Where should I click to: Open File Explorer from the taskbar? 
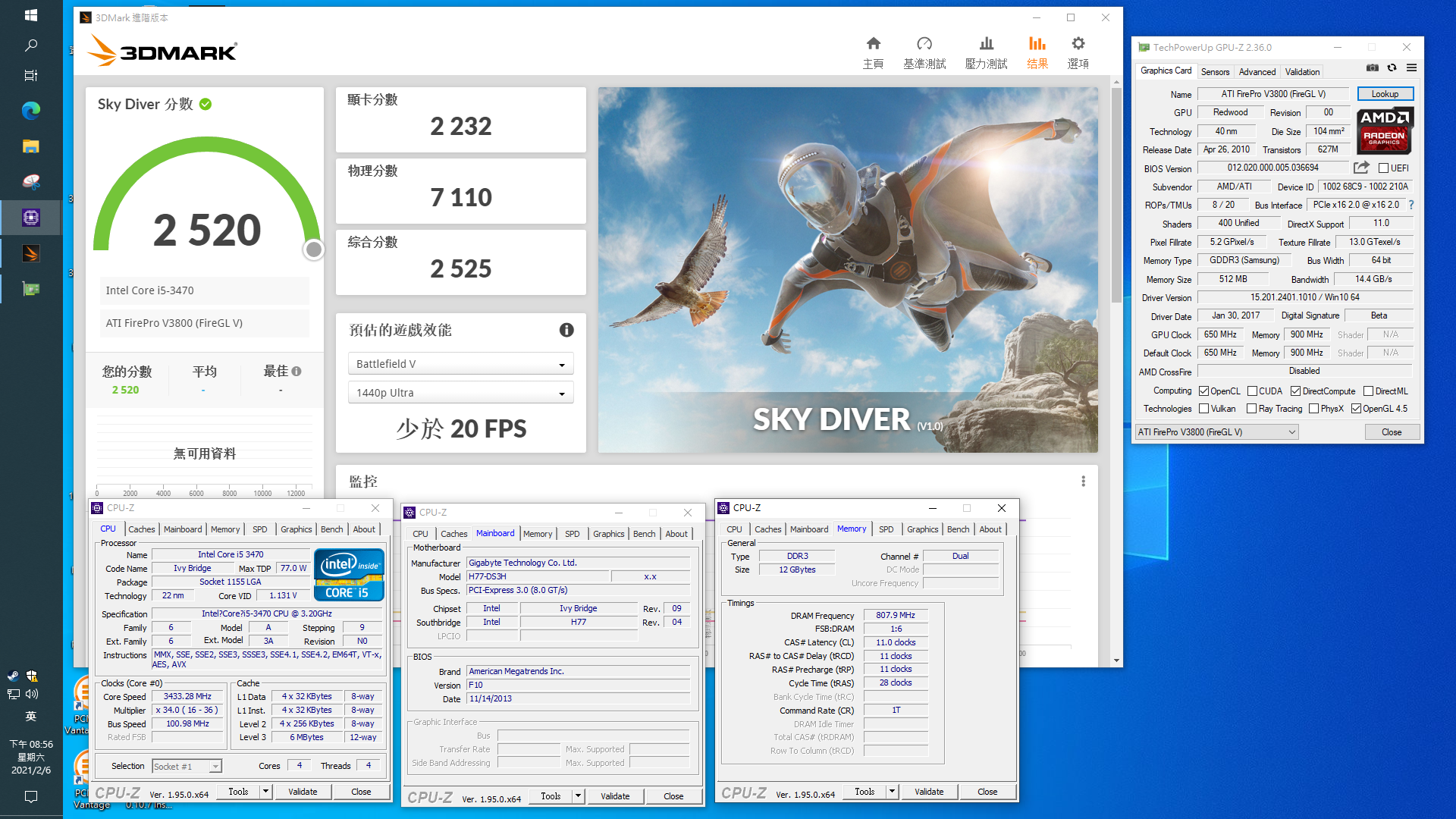coord(31,146)
